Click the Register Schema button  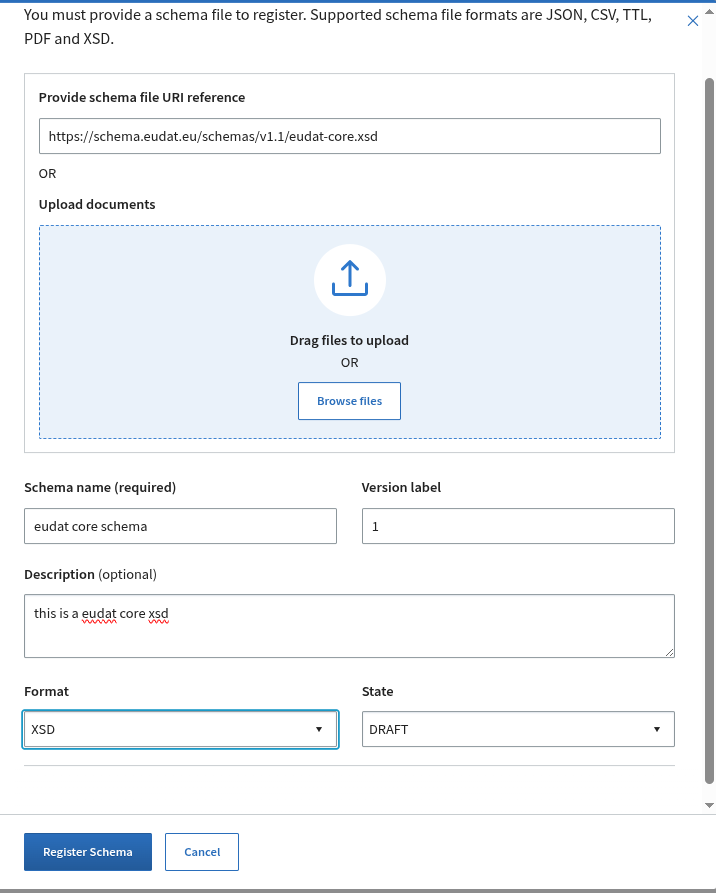point(88,852)
